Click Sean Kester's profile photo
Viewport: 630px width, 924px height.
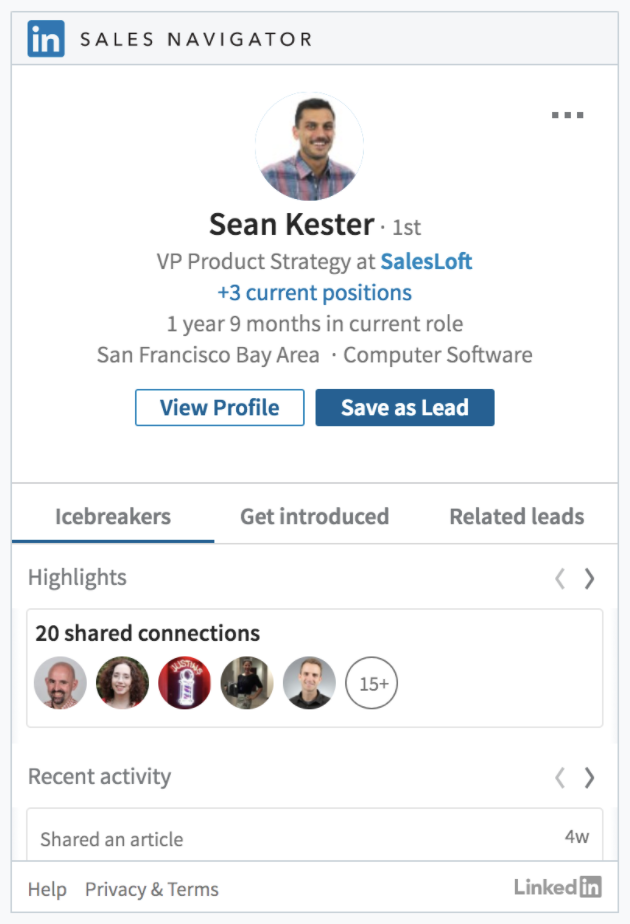click(310, 145)
